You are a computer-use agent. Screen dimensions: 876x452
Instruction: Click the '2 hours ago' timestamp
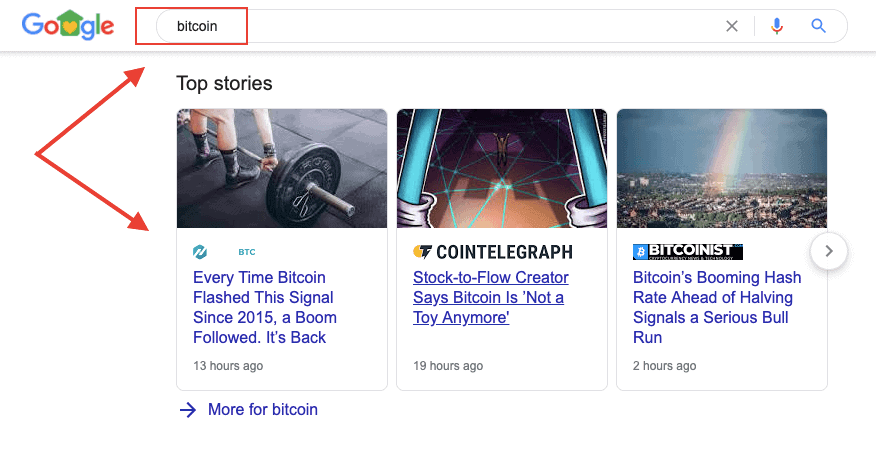click(664, 366)
